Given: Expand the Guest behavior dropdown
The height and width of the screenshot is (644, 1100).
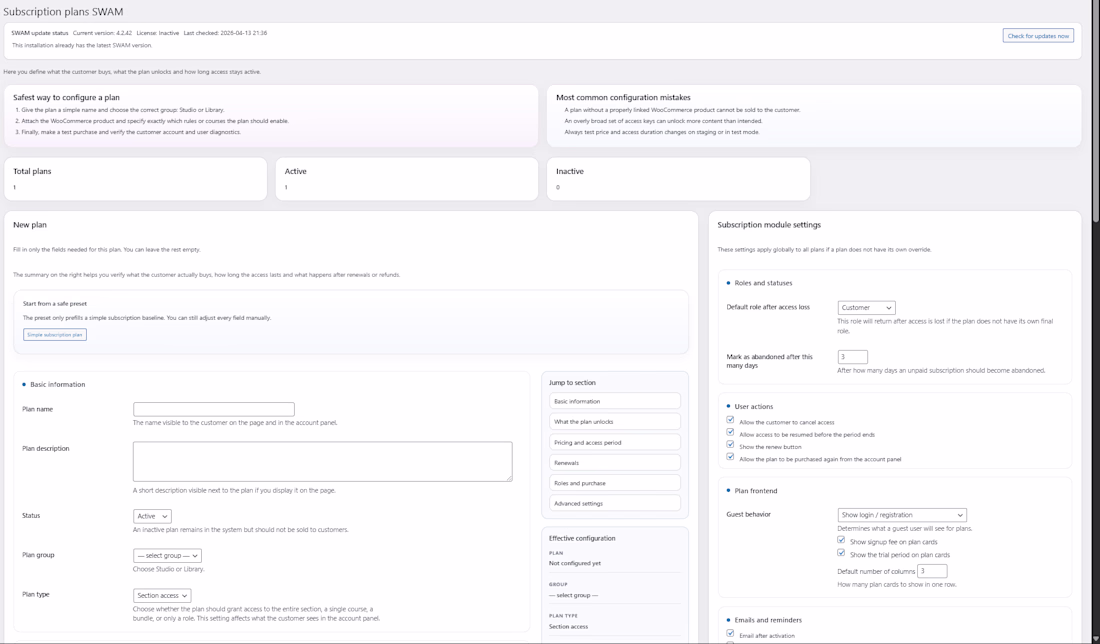Looking at the screenshot, I should (901, 515).
